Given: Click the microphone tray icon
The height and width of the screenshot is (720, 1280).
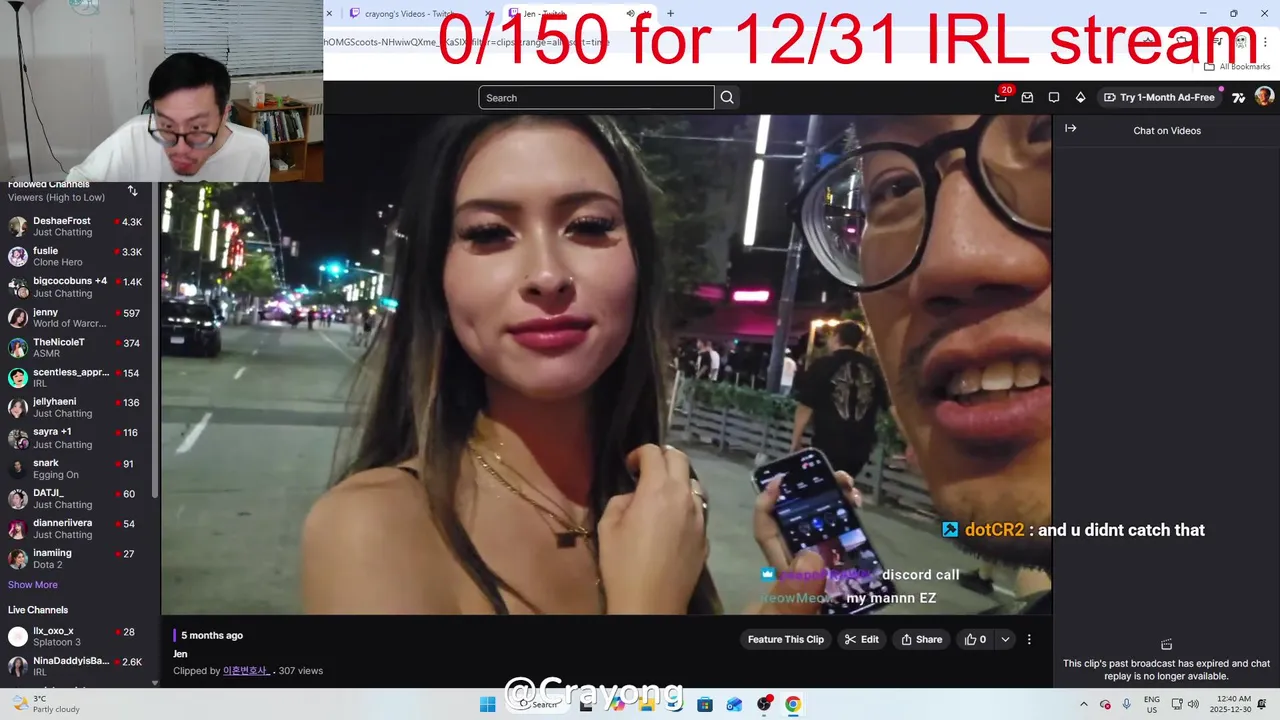Looking at the screenshot, I should point(1127,704).
